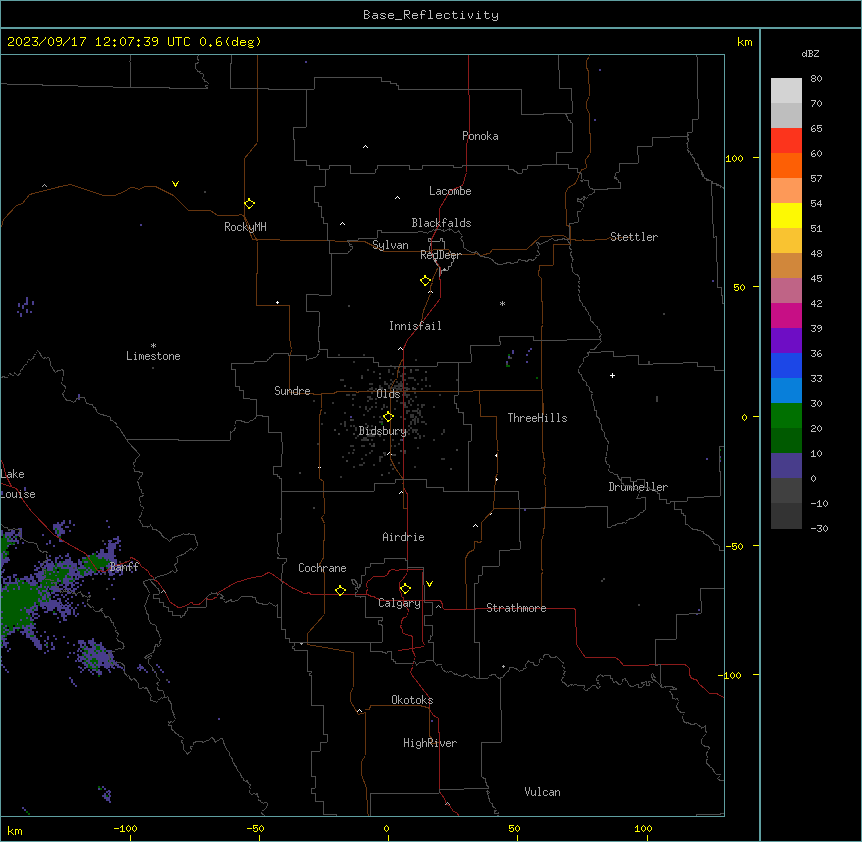Click the RedDeer label
This screenshot has width=862, height=842.
(440, 255)
